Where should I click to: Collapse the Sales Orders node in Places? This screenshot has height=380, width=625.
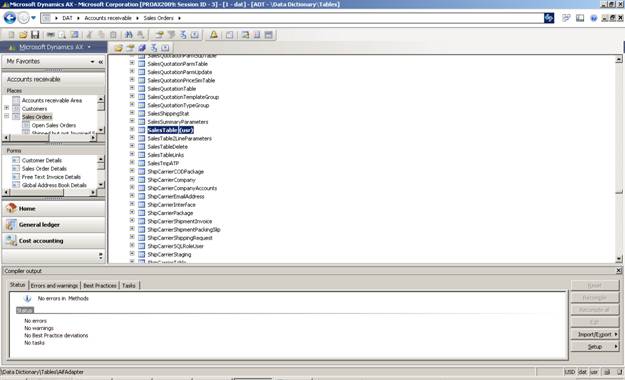(6, 116)
